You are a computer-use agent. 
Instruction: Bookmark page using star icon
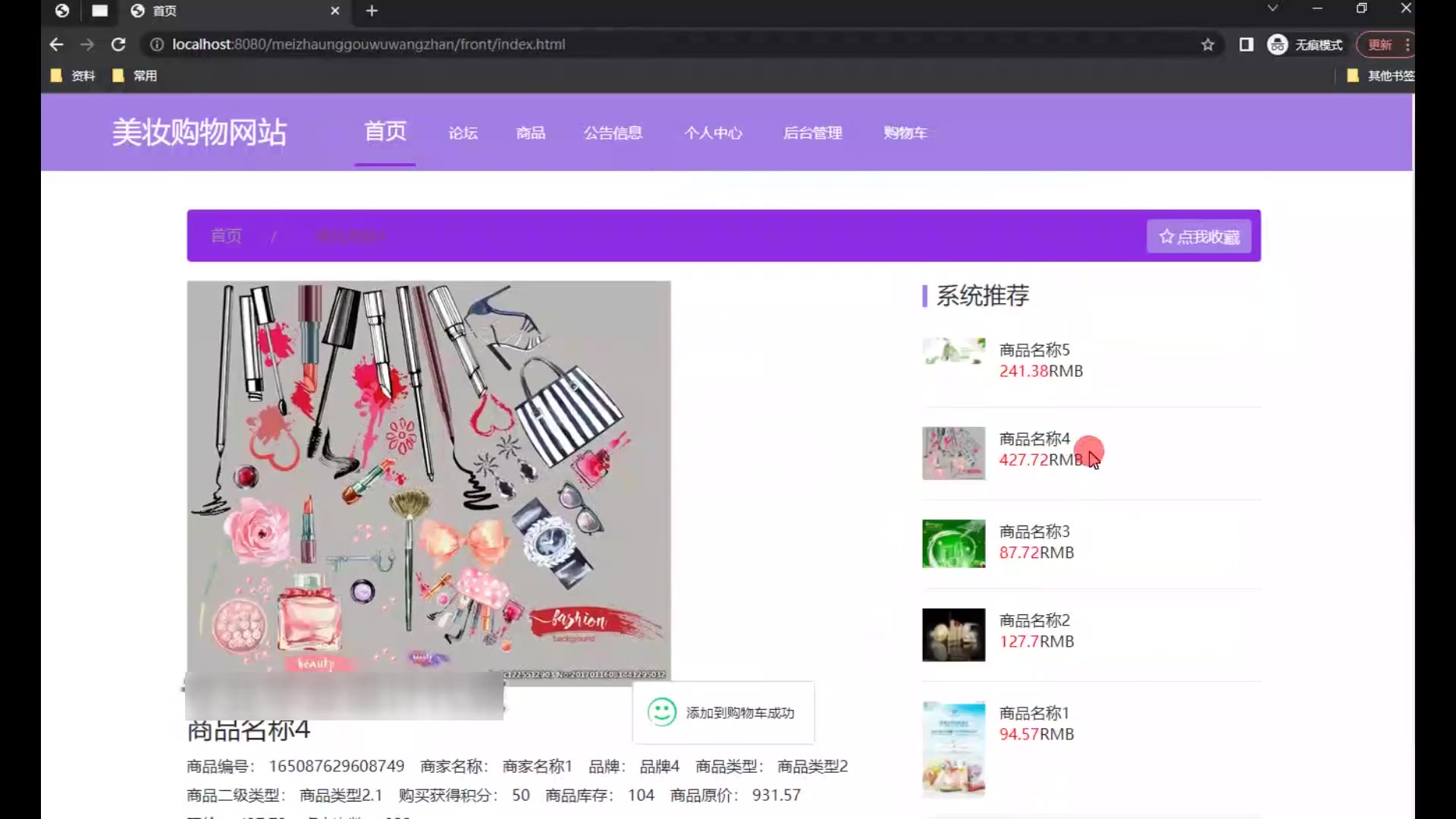point(1207,45)
